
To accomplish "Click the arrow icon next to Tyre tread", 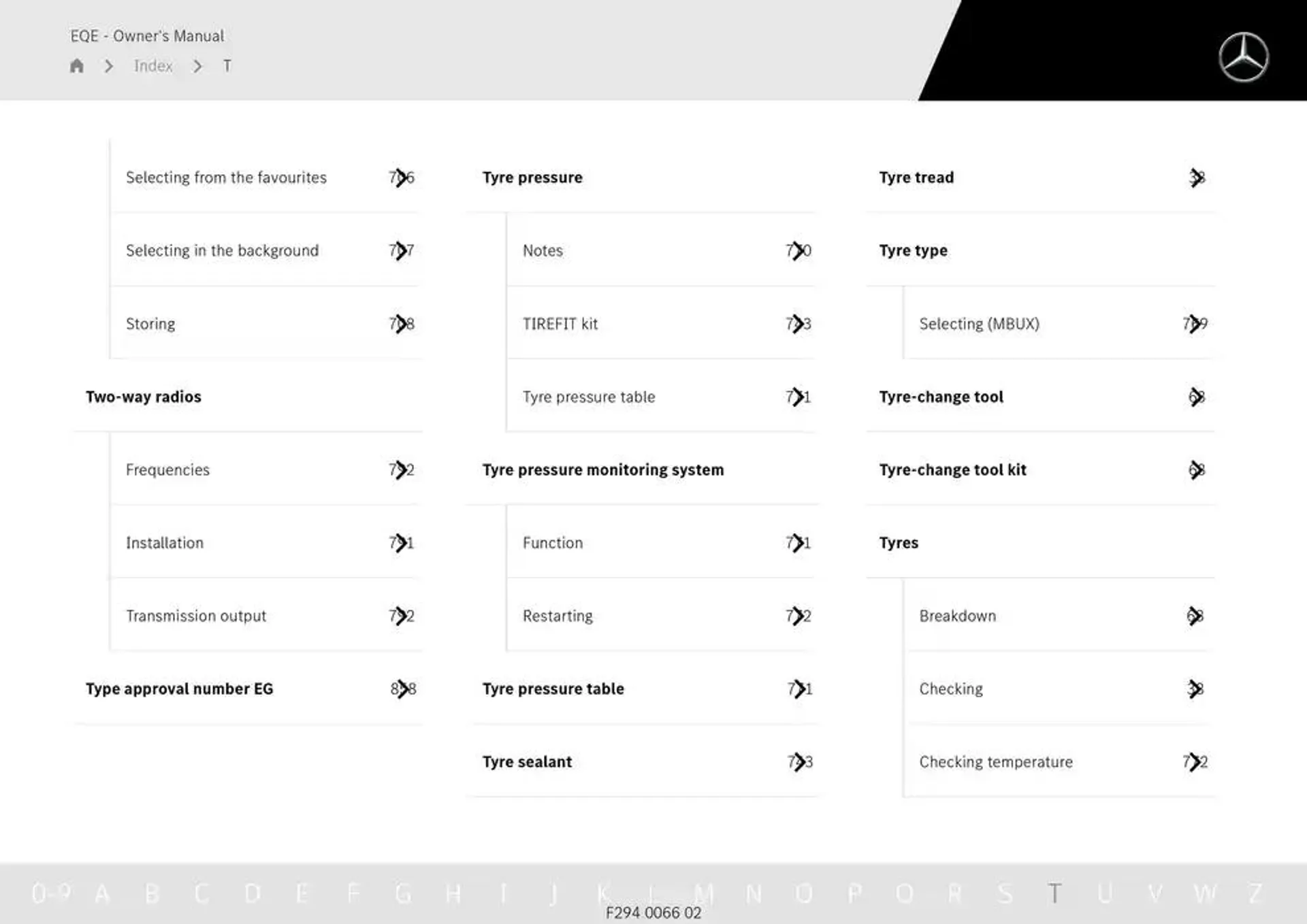I will click(1196, 177).
